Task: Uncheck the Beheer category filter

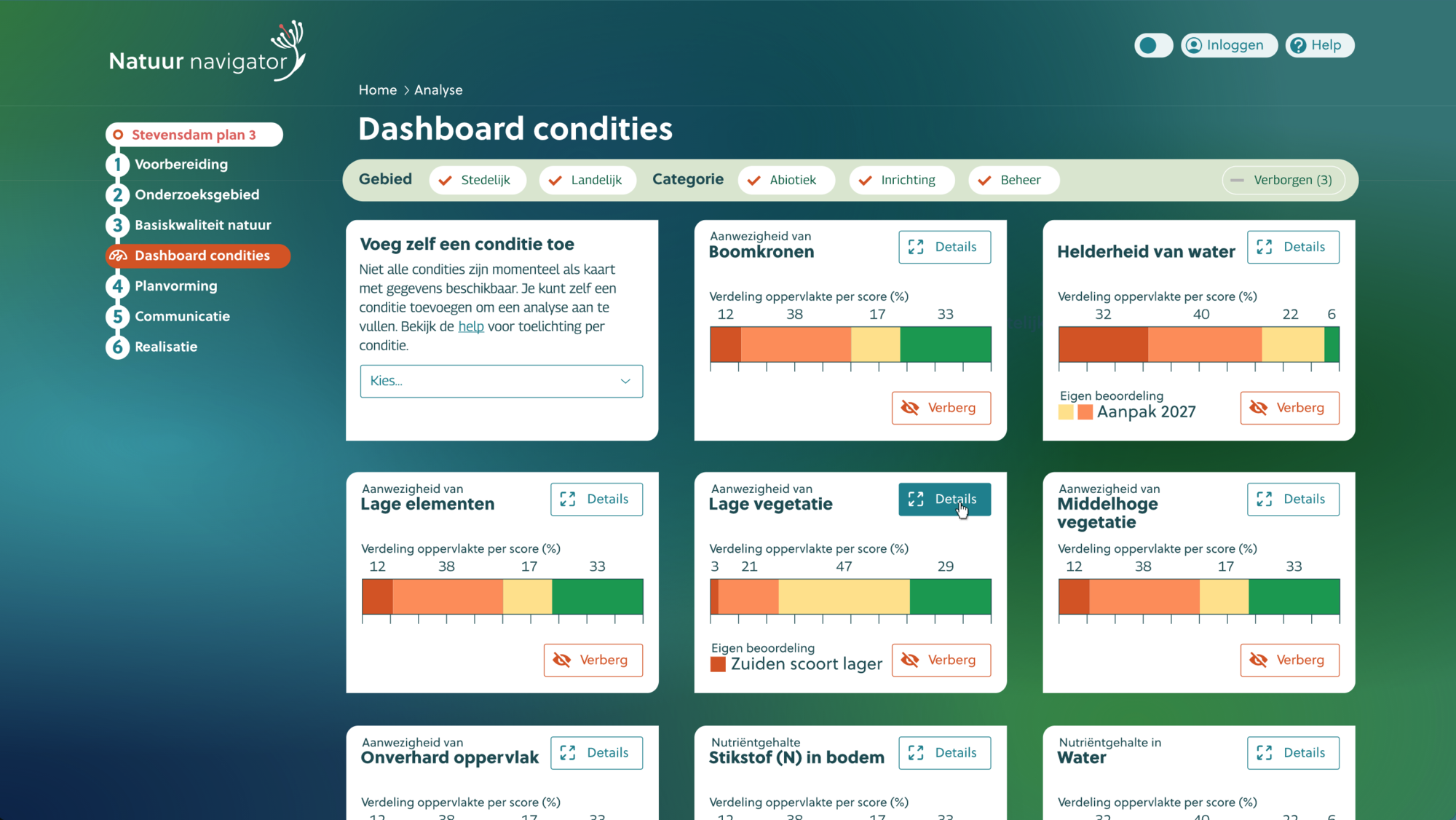Action: 1013,180
